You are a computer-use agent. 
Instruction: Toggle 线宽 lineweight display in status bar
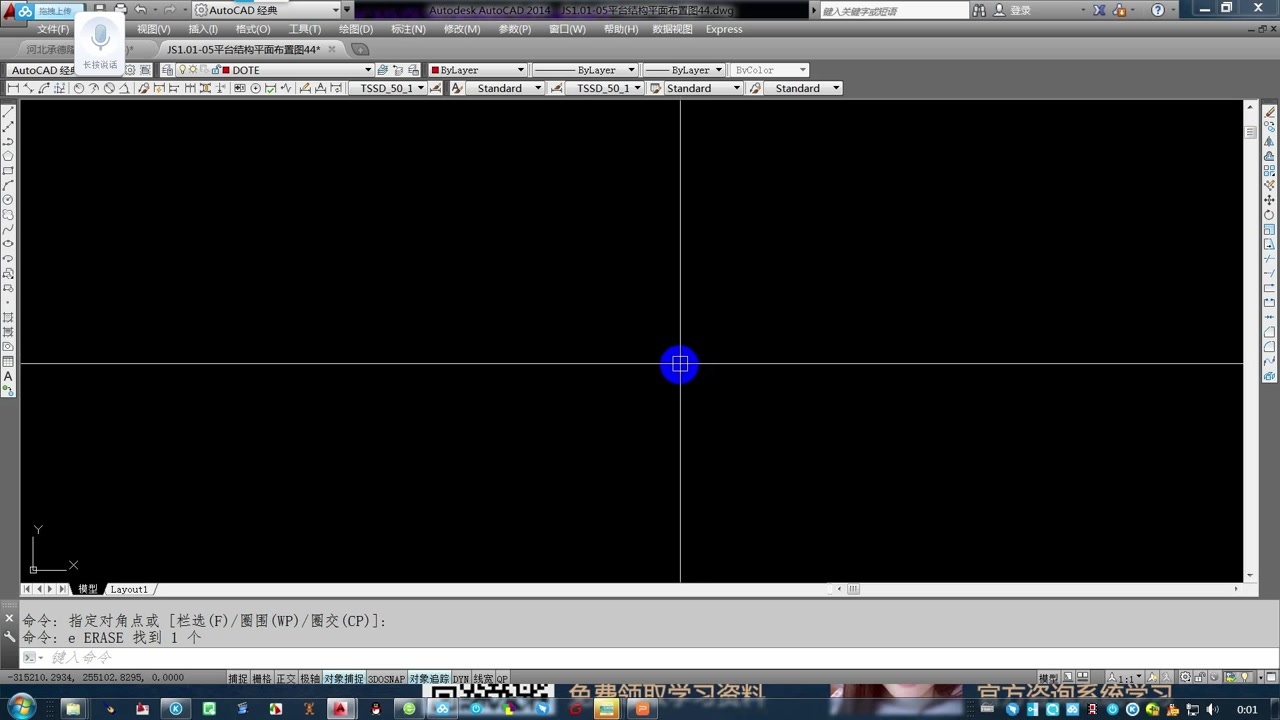coord(483,679)
